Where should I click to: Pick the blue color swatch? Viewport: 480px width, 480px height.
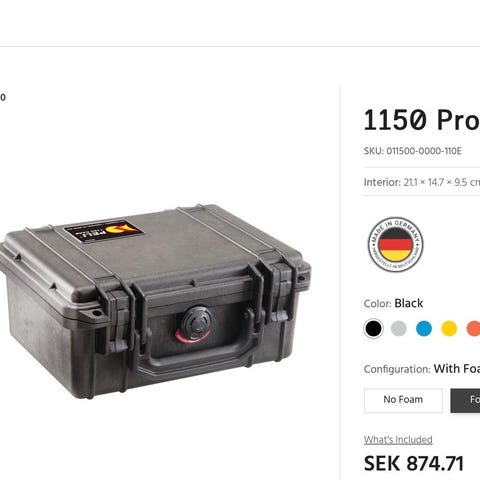424,329
